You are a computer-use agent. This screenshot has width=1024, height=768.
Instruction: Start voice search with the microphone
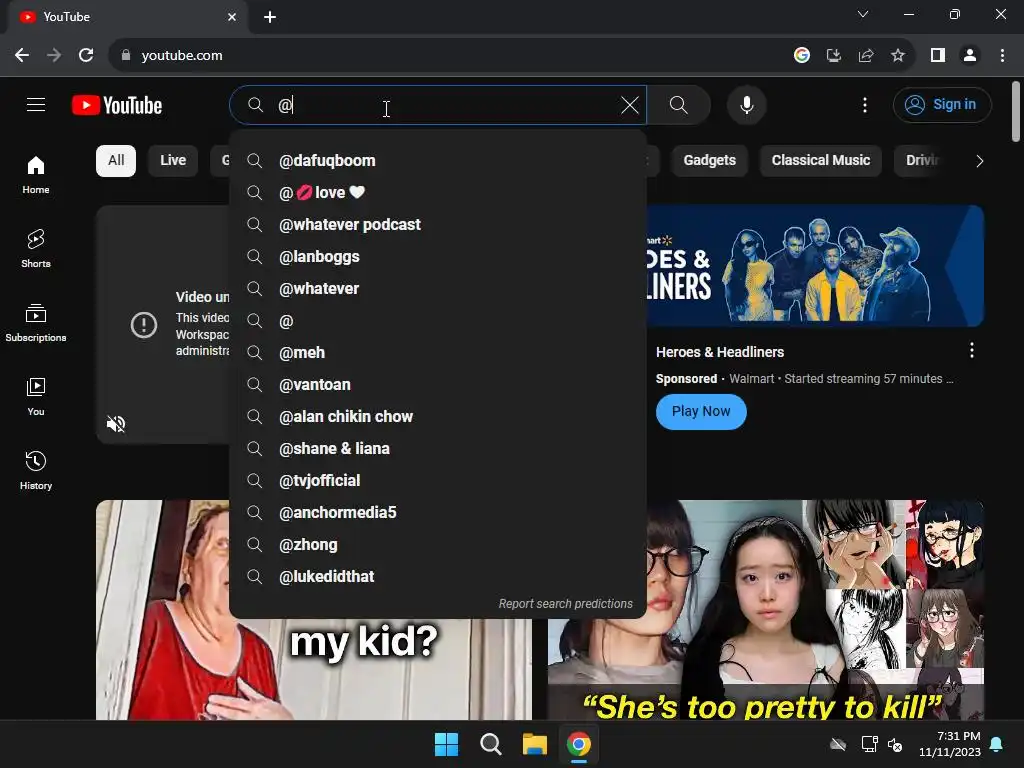point(746,104)
